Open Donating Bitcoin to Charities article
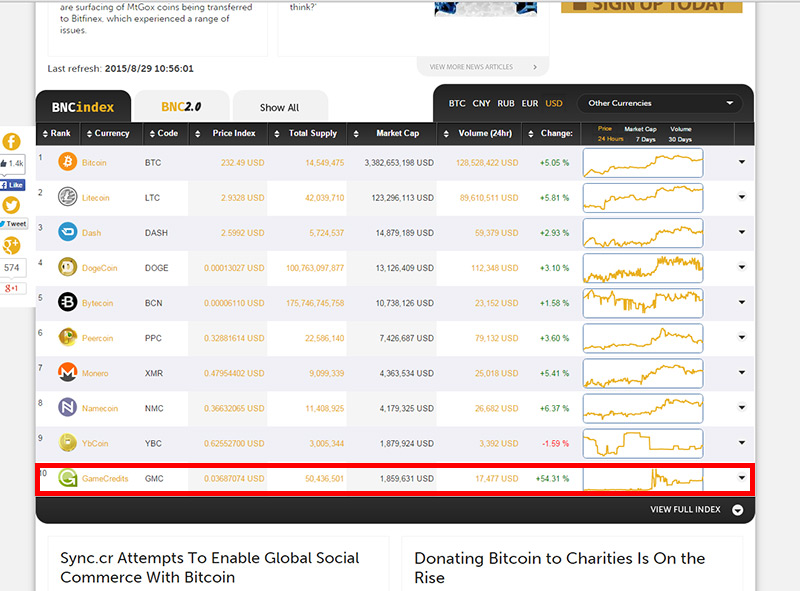This screenshot has height=591, width=800. (x=560, y=568)
